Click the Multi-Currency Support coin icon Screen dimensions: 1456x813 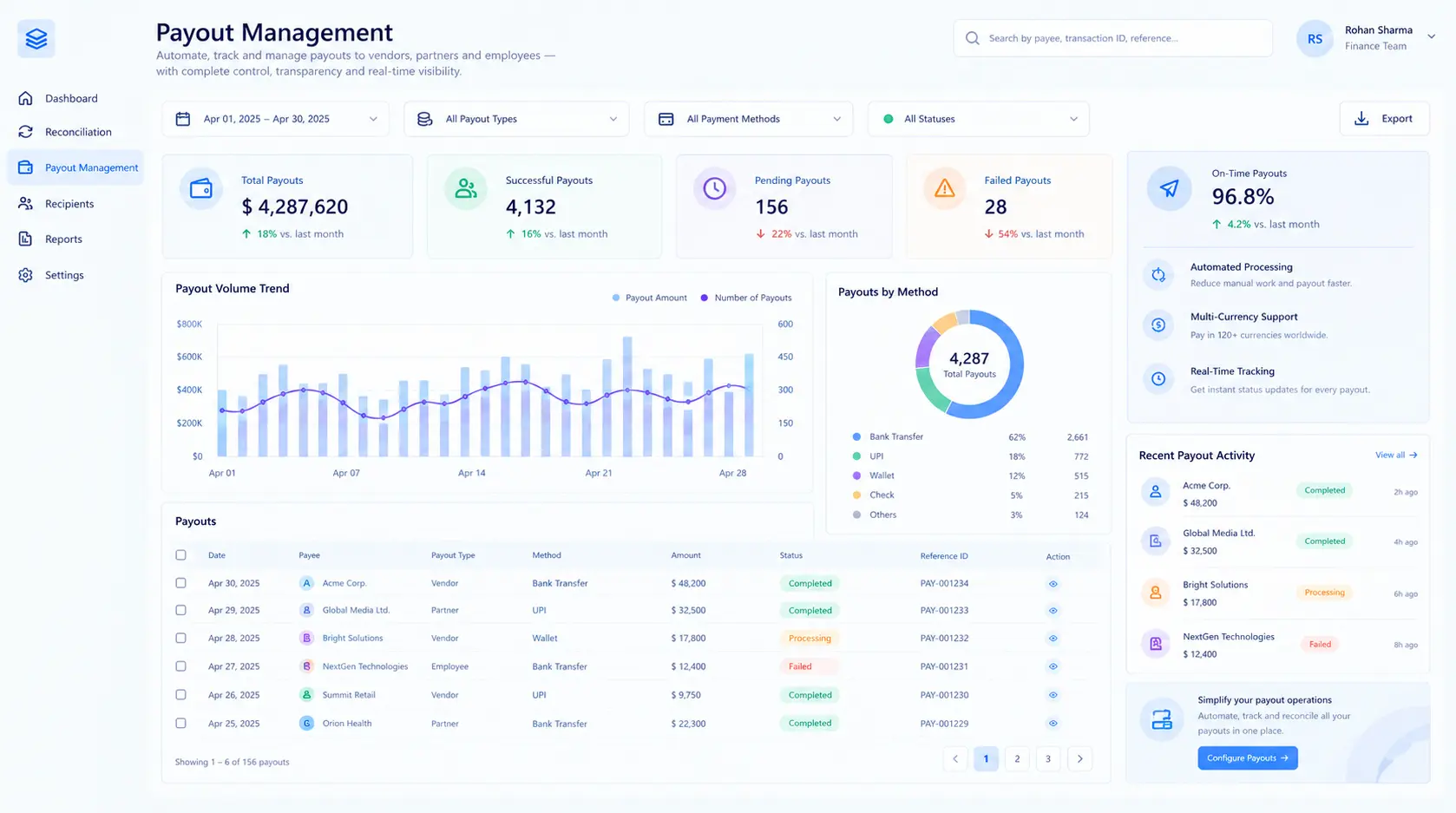[1158, 325]
